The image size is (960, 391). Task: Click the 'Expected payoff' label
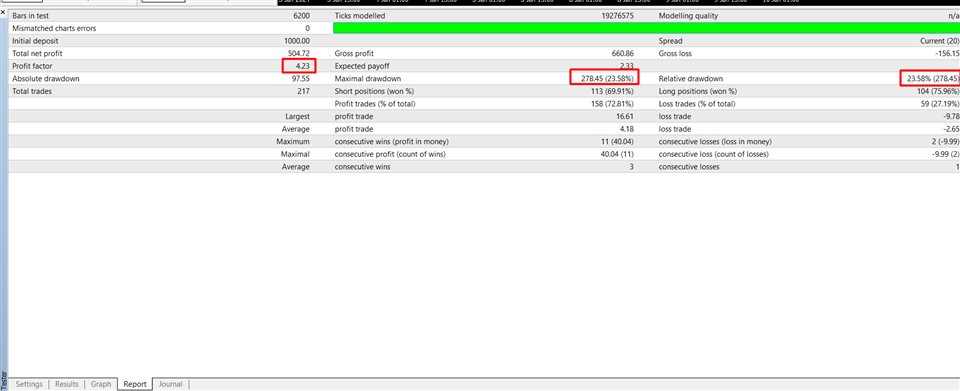[x=363, y=66]
